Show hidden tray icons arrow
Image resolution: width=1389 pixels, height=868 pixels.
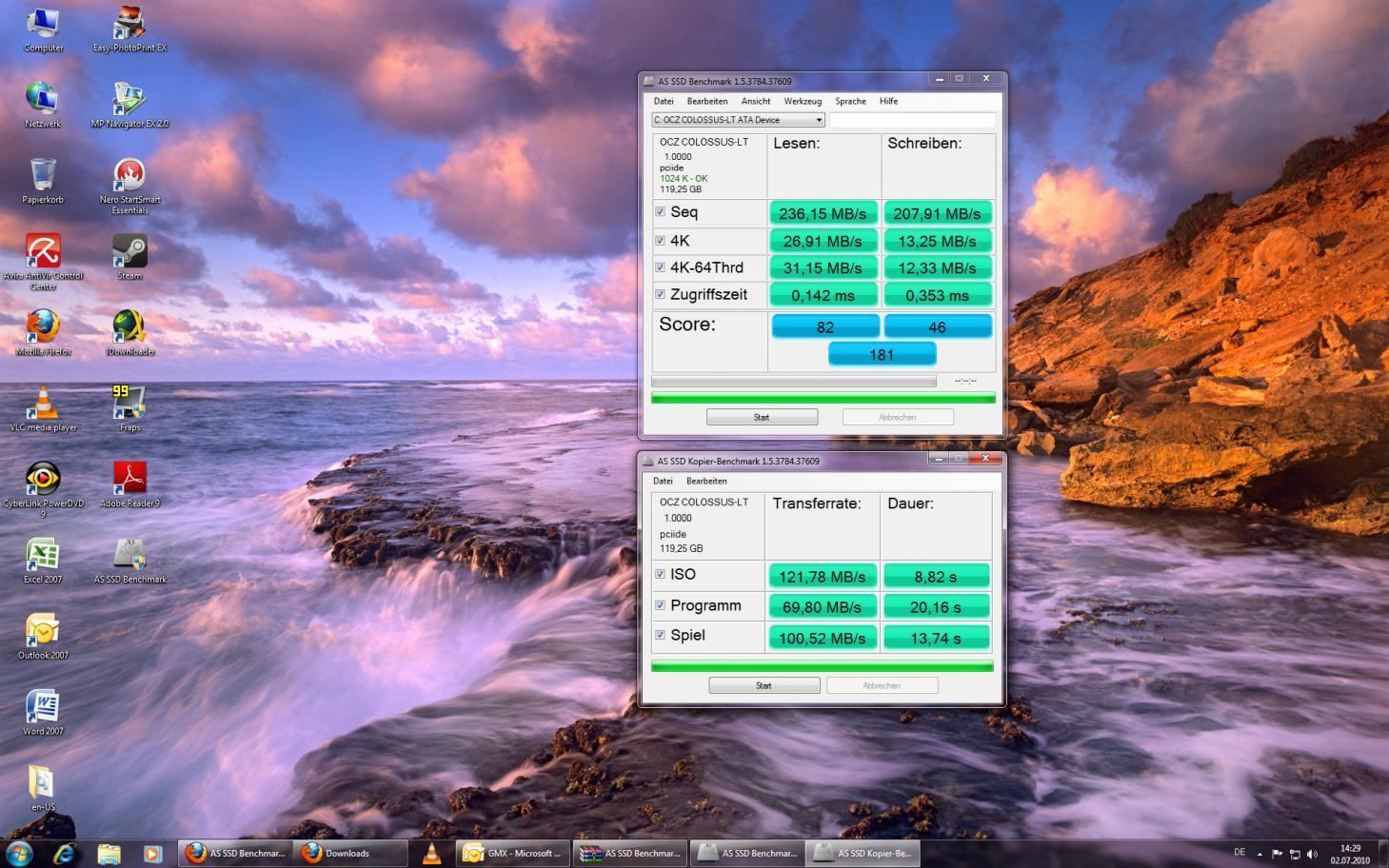tap(1260, 854)
